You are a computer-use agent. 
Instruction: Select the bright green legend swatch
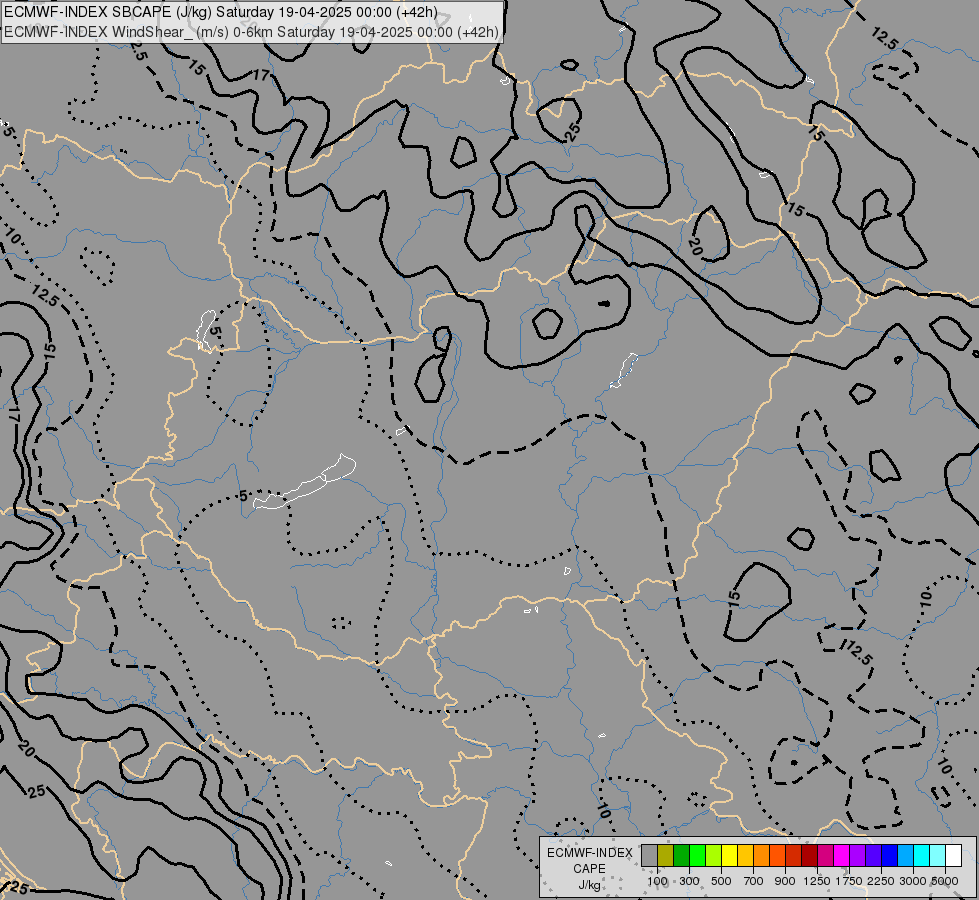click(x=697, y=855)
